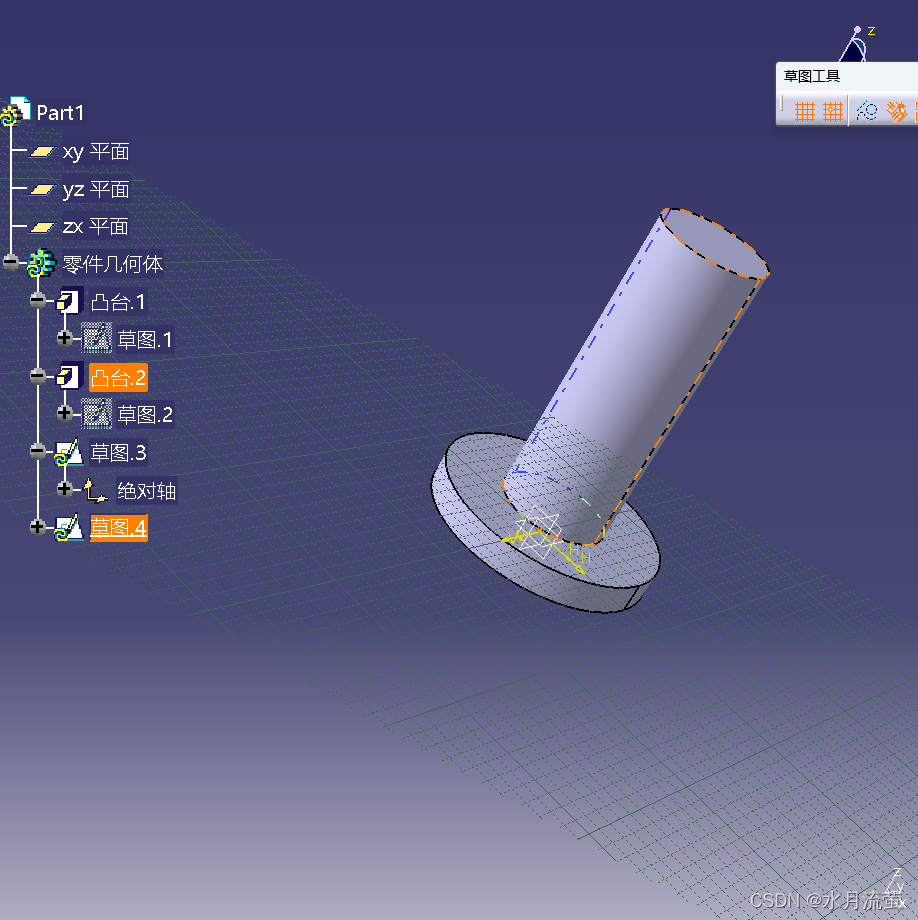
Task: Toggle Geometrical Constraints icon in sketch tools
Action: pos(897,111)
